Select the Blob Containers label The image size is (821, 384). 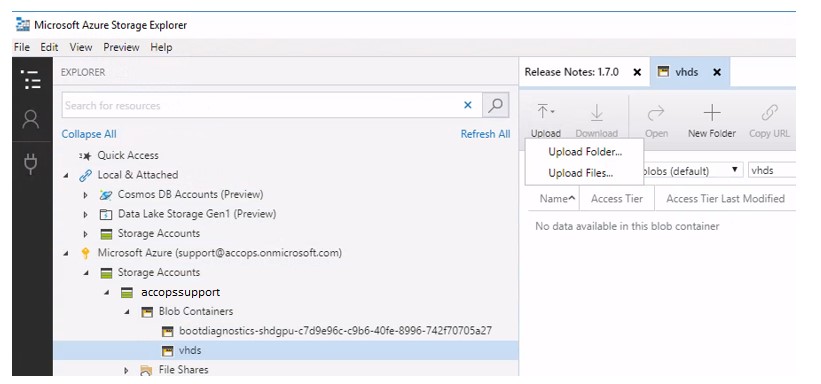click(x=196, y=312)
